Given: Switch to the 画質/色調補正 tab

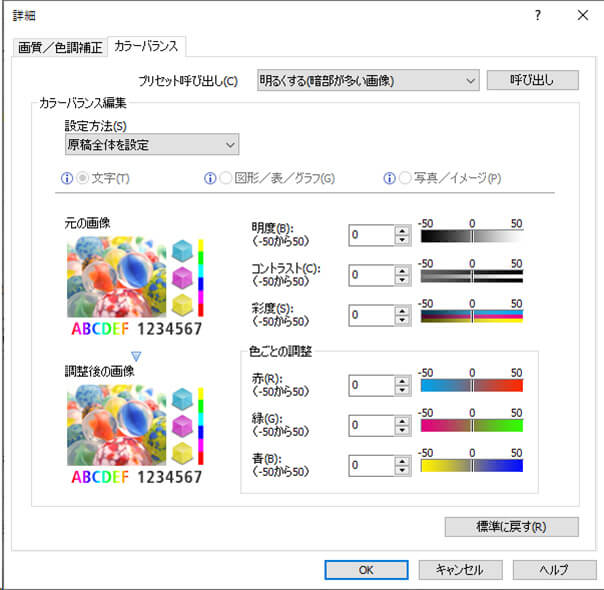Looking at the screenshot, I should 60,47.
